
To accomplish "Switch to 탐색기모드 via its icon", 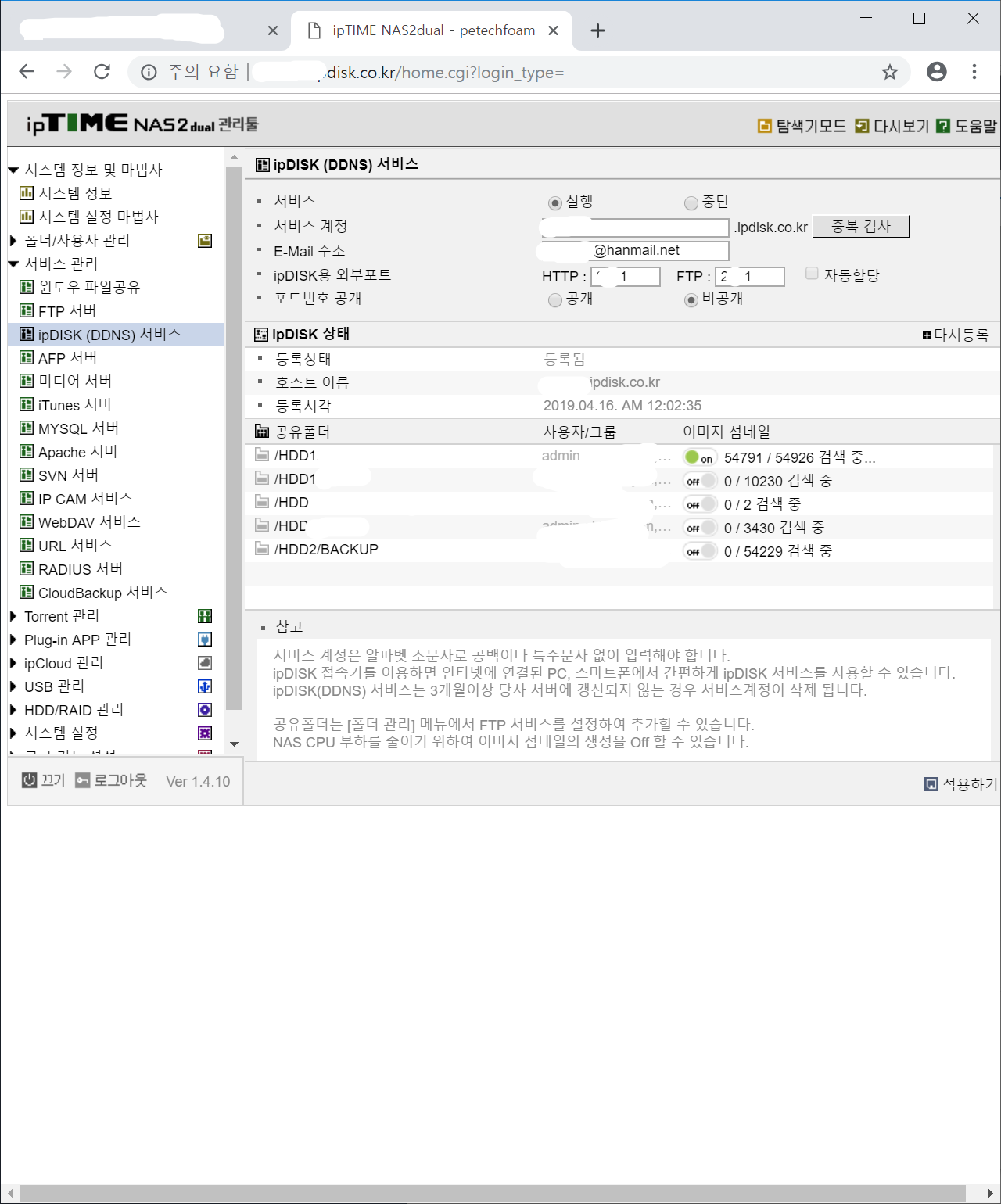I will point(765,126).
